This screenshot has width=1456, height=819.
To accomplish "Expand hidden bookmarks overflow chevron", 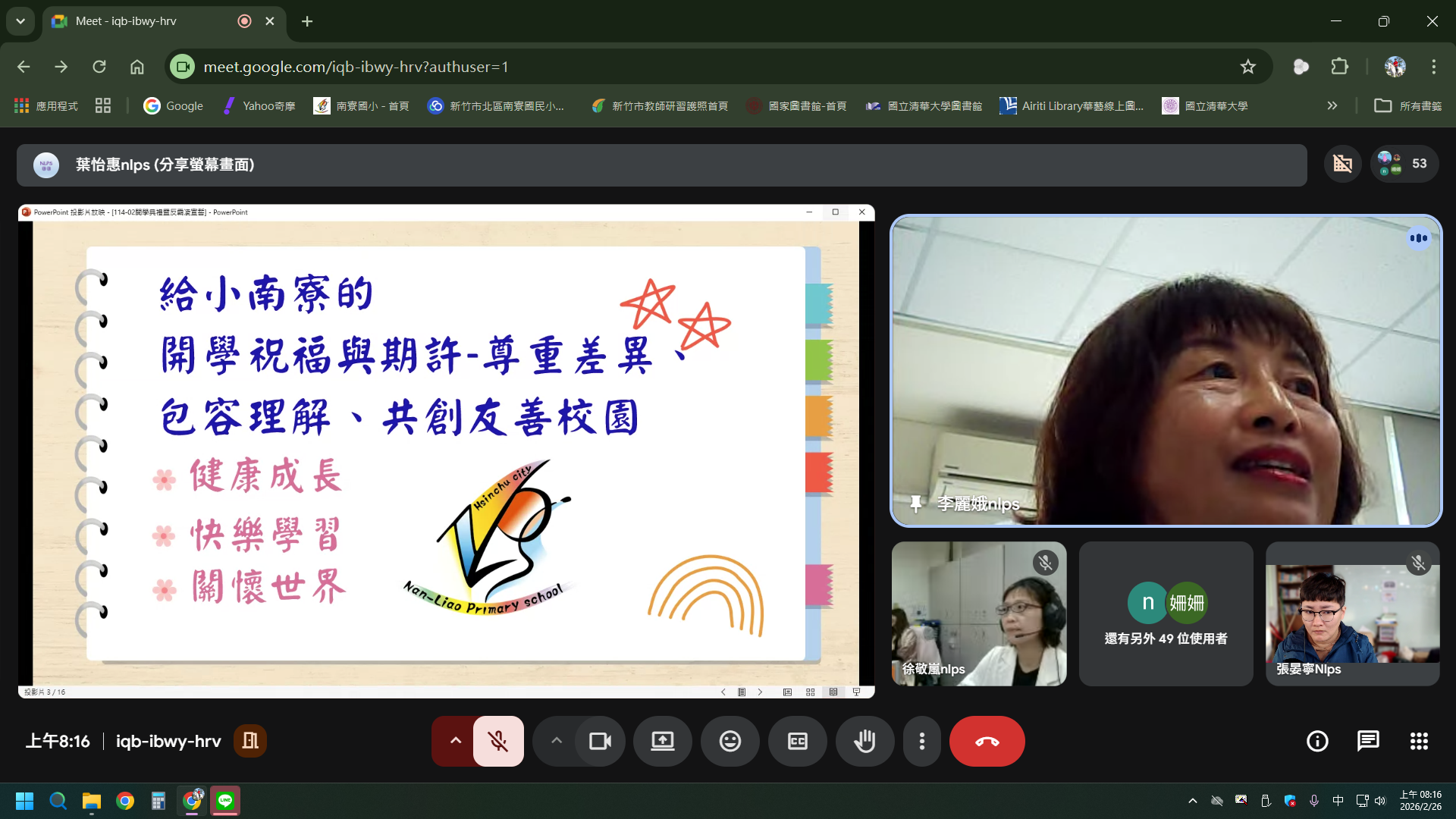I will click(1332, 106).
